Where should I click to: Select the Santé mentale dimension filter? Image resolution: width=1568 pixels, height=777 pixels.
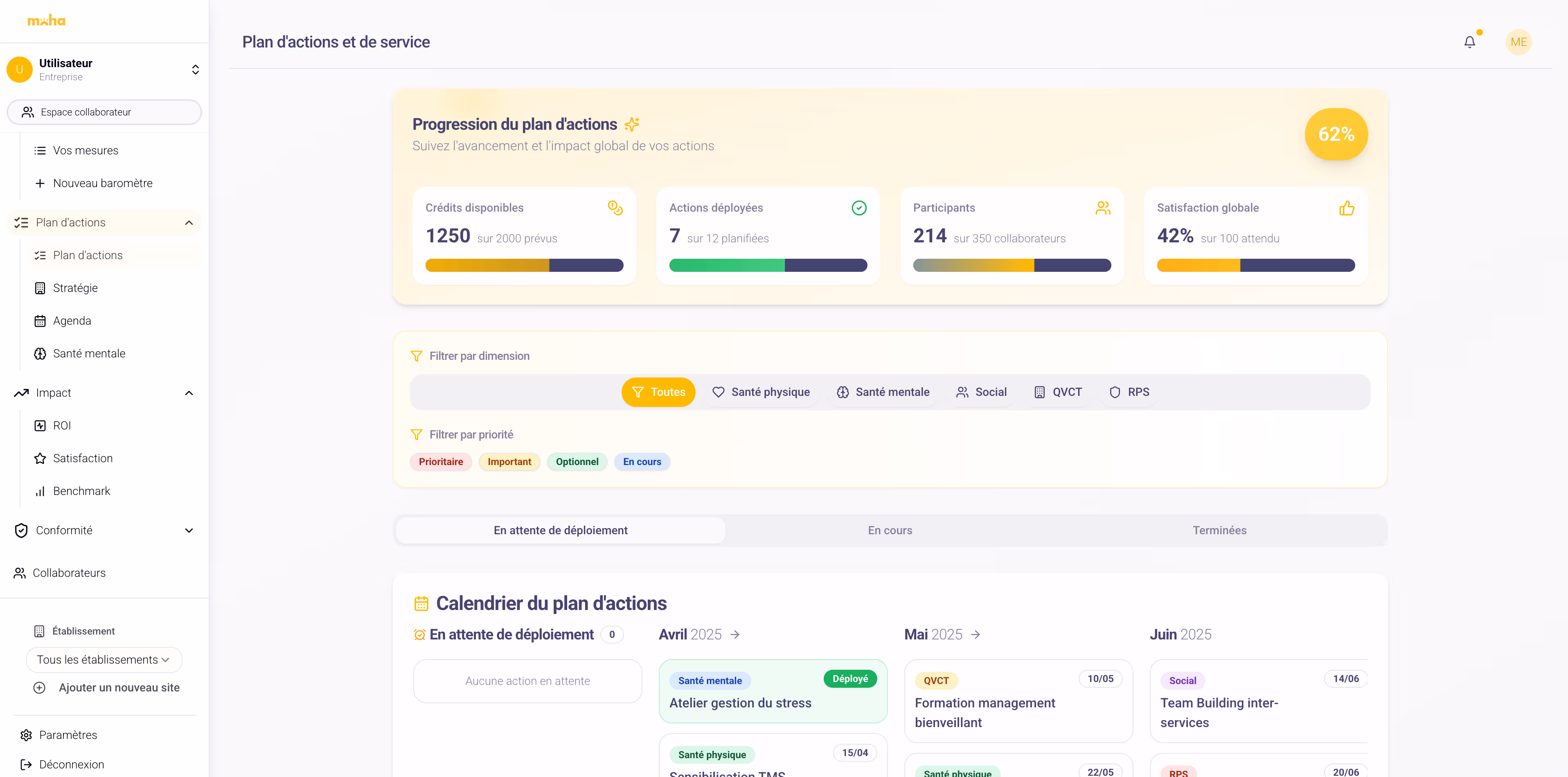[x=883, y=392]
